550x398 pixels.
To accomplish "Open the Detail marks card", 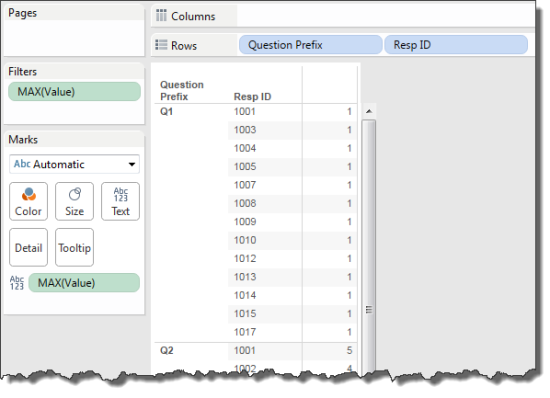I will tap(28, 247).
